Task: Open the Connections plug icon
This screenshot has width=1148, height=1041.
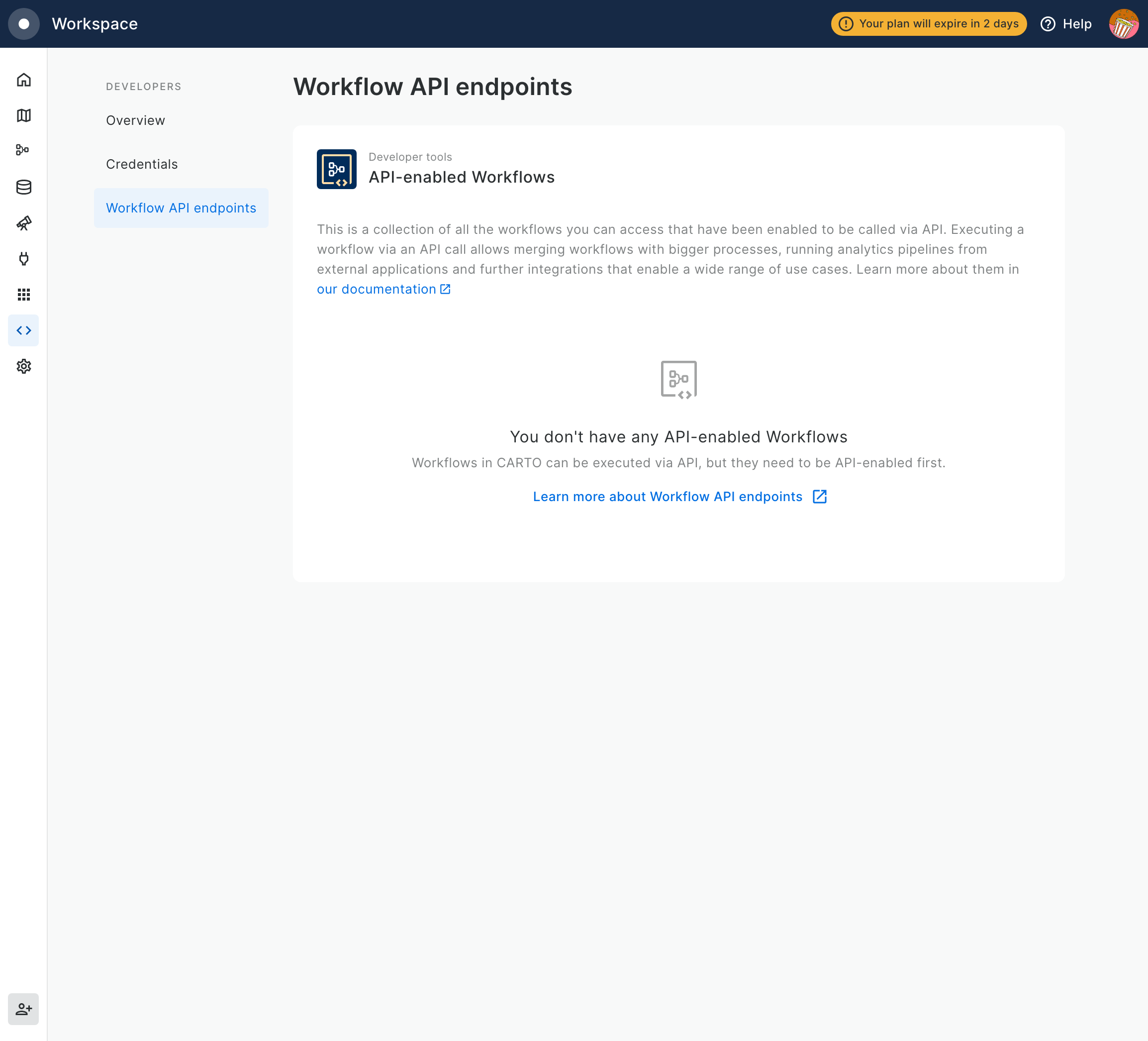Action: (23, 259)
